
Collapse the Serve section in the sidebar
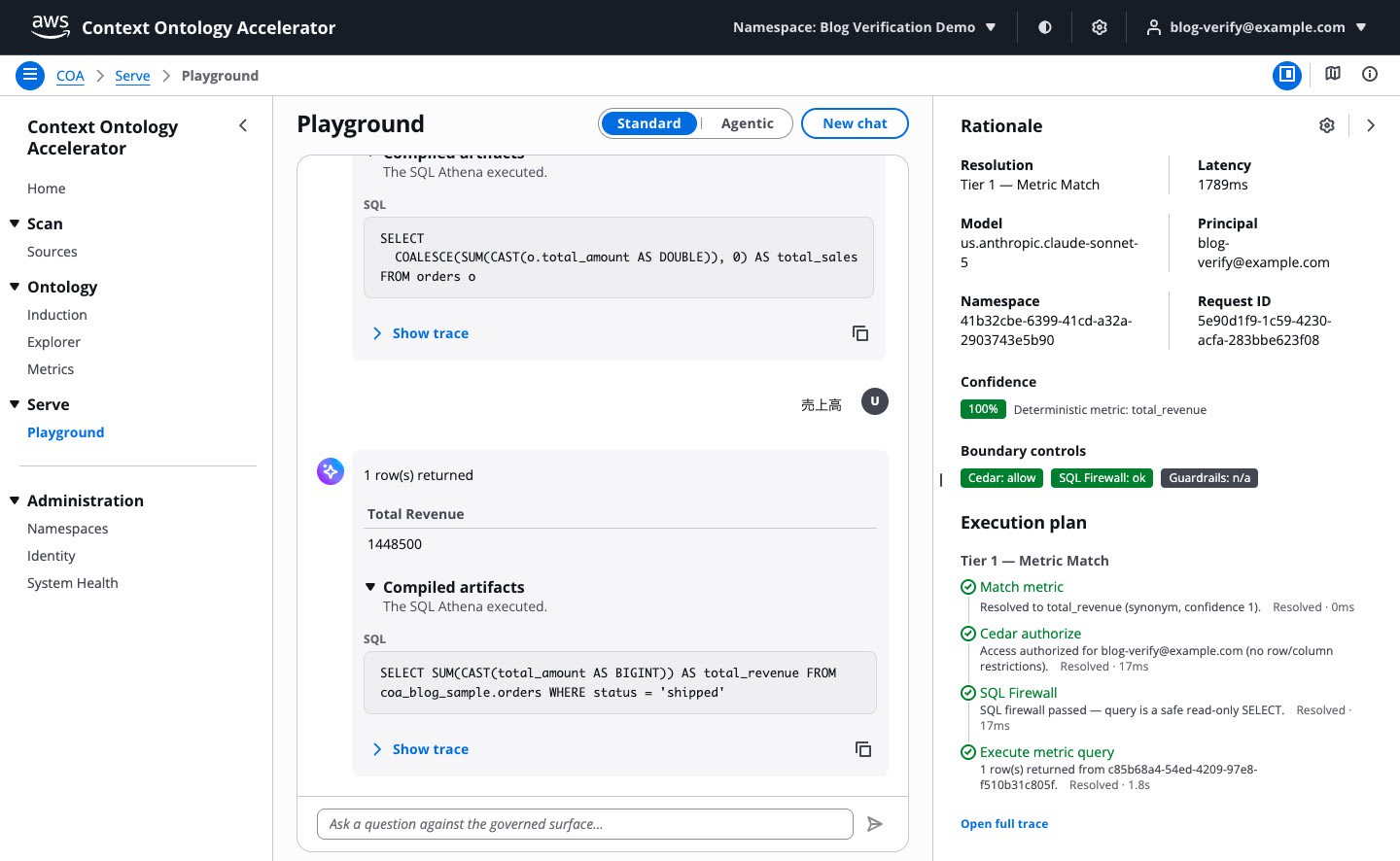pyautogui.click(x=15, y=404)
